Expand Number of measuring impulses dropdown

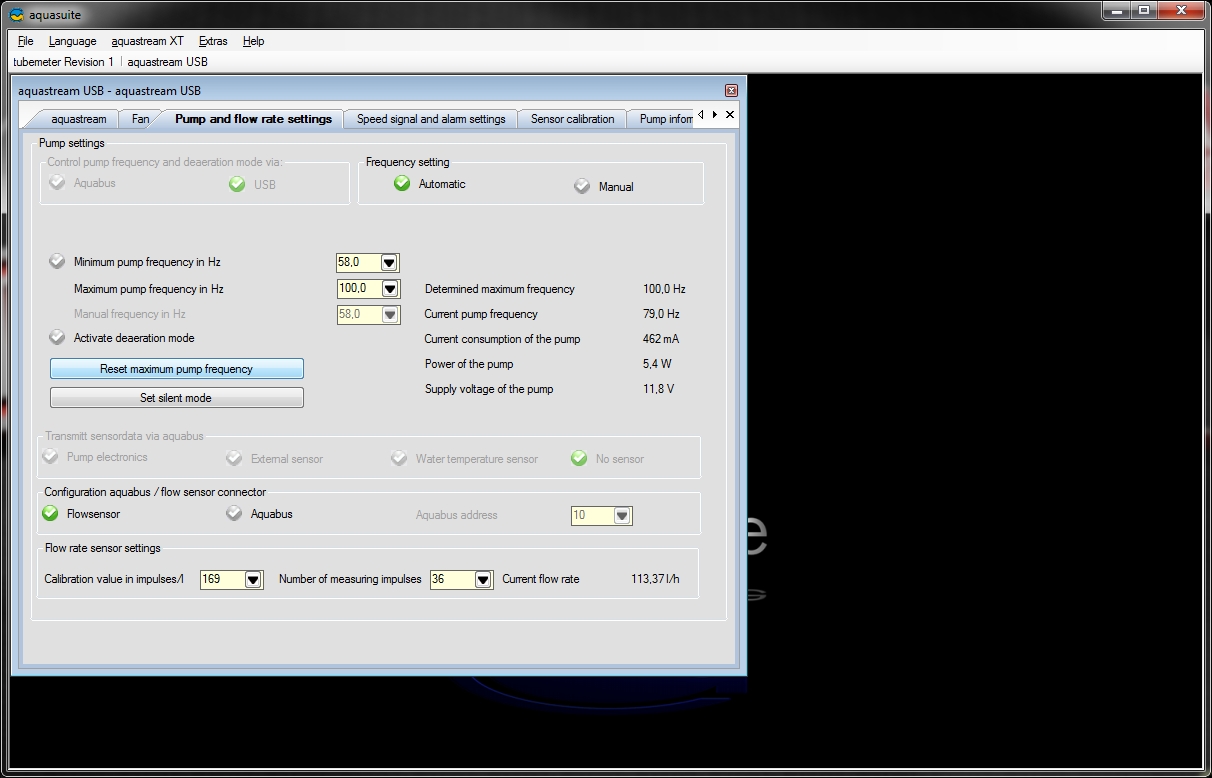[x=483, y=580]
